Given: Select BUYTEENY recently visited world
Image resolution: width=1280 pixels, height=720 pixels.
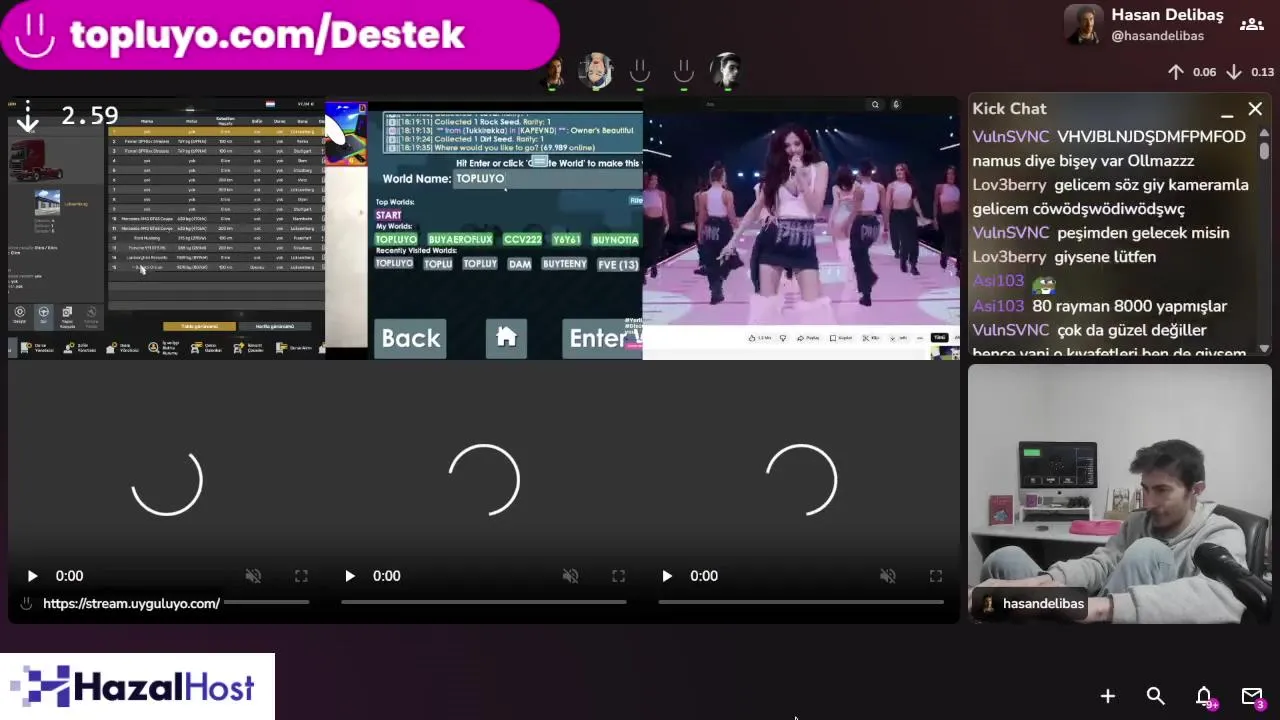Looking at the screenshot, I should click(x=564, y=264).
